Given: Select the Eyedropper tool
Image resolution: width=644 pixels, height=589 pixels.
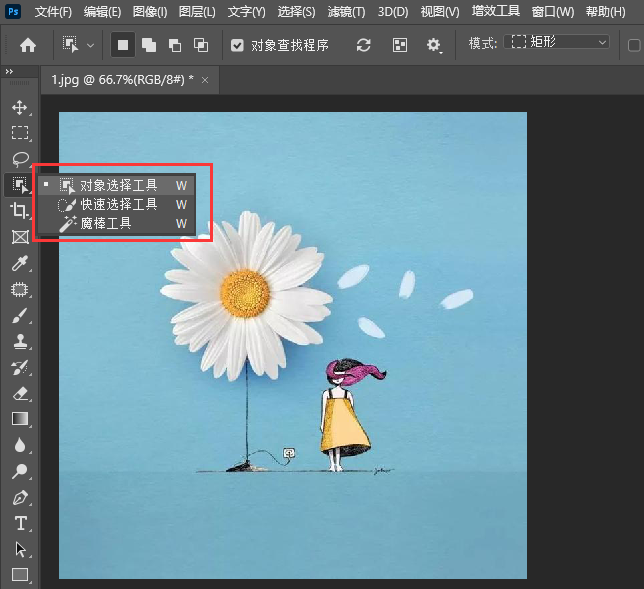Looking at the screenshot, I should point(19,264).
